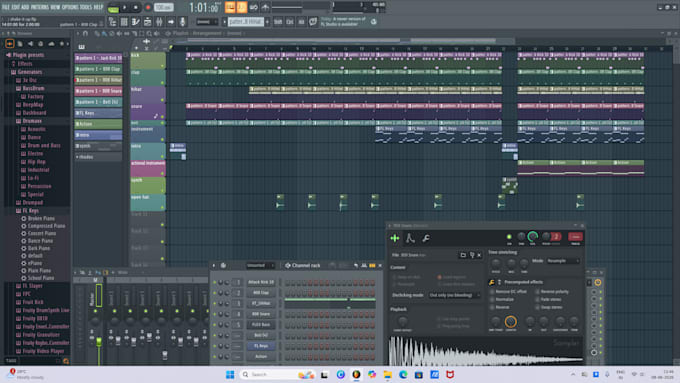Click the orange-ringed knob in precomputed effects
680x383 pixels.
[x=510, y=321]
